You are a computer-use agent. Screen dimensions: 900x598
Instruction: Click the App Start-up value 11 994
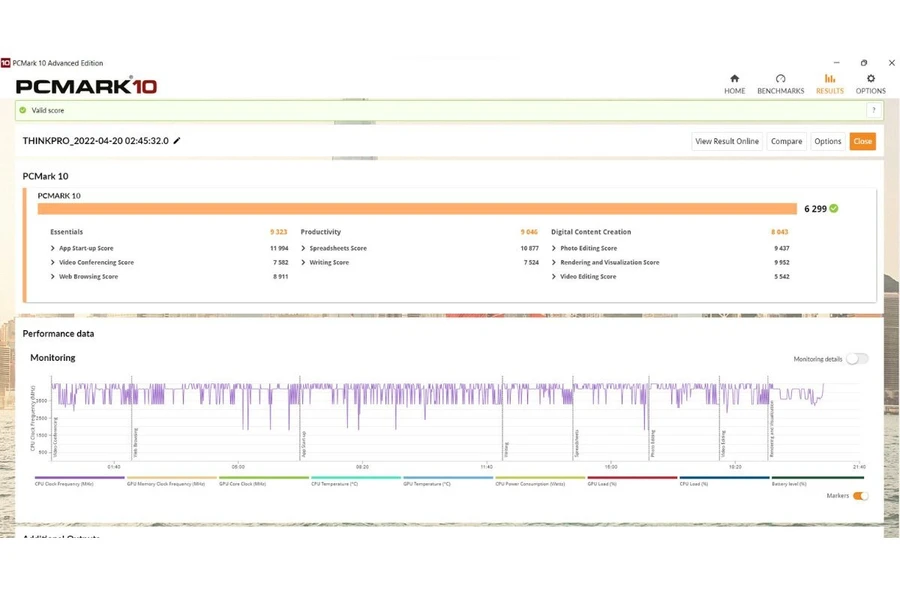click(279, 248)
